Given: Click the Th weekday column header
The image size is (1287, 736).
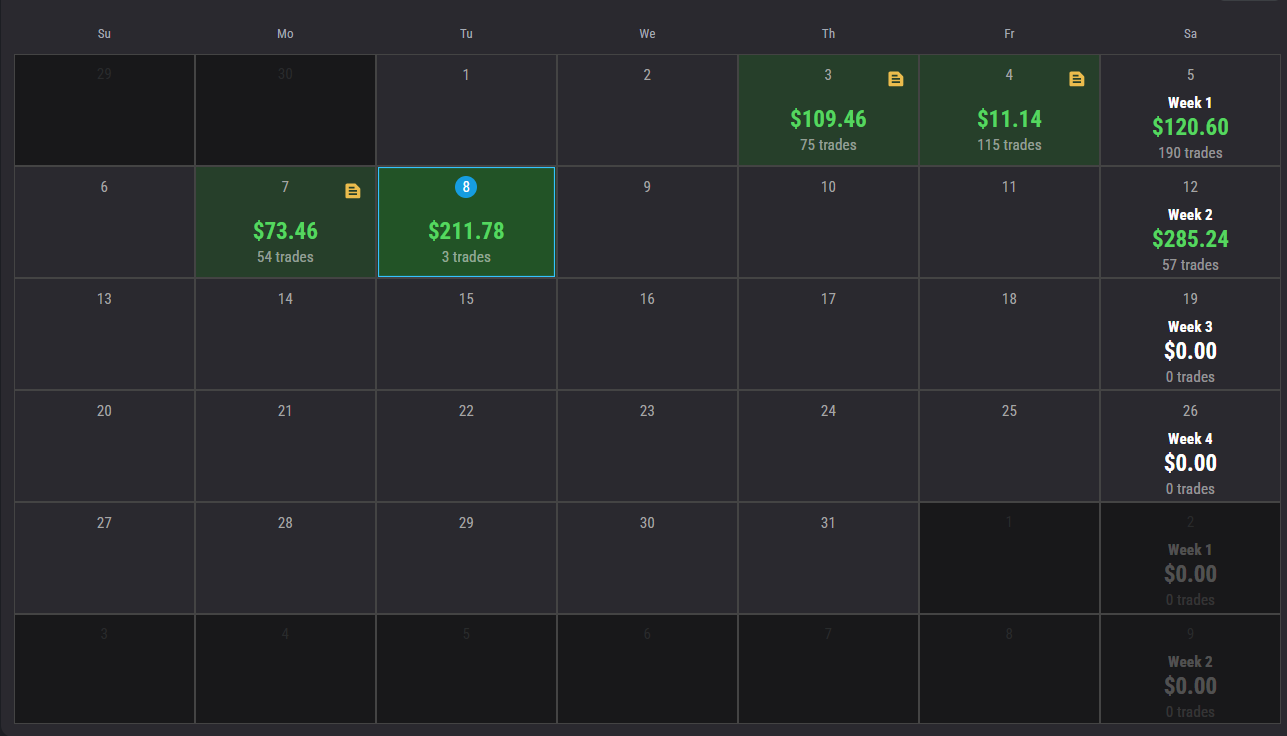Looking at the screenshot, I should pyautogui.click(x=828, y=33).
